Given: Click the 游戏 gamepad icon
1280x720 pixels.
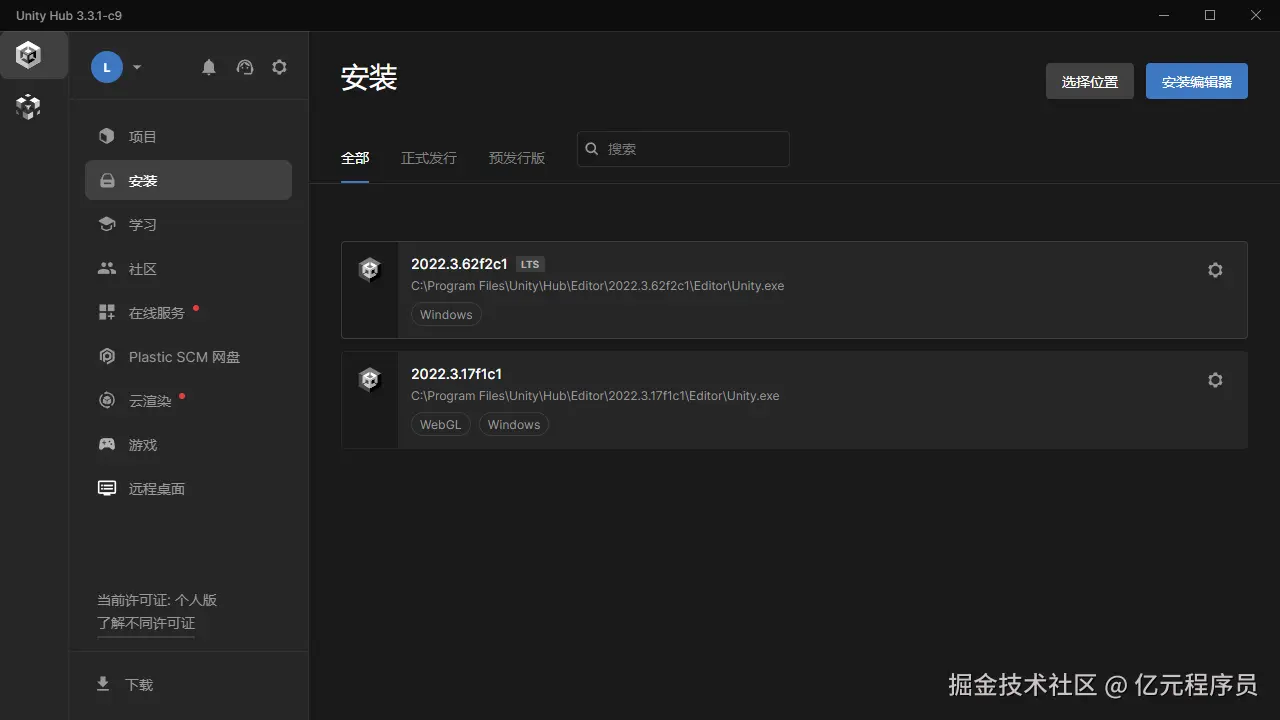Looking at the screenshot, I should click(x=107, y=444).
